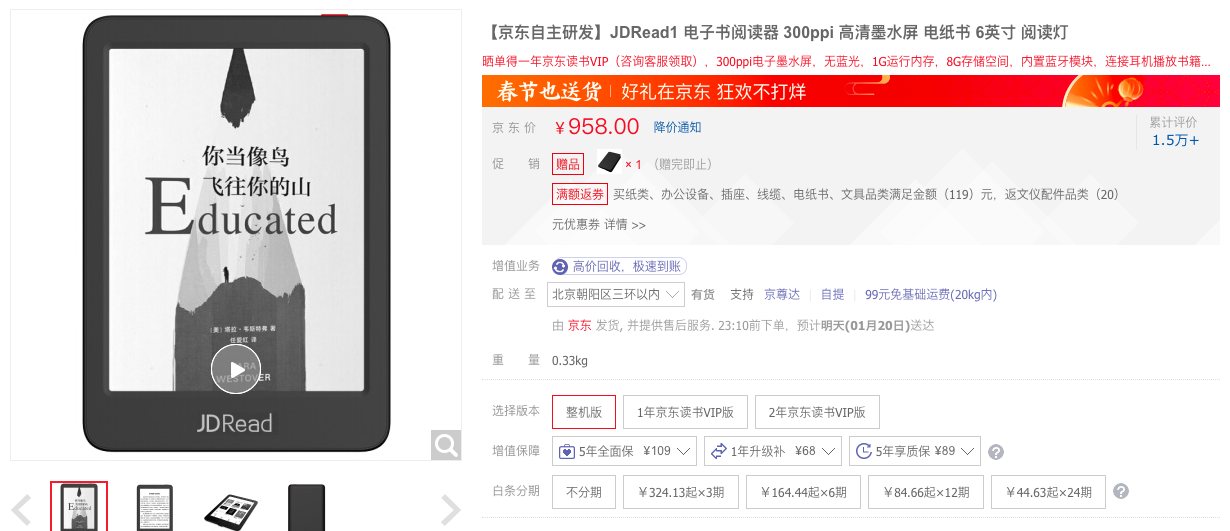Expand the 5年全面保 ¥109 warranty dropdown
The height and width of the screenshot is (531, 1230).
624,451
